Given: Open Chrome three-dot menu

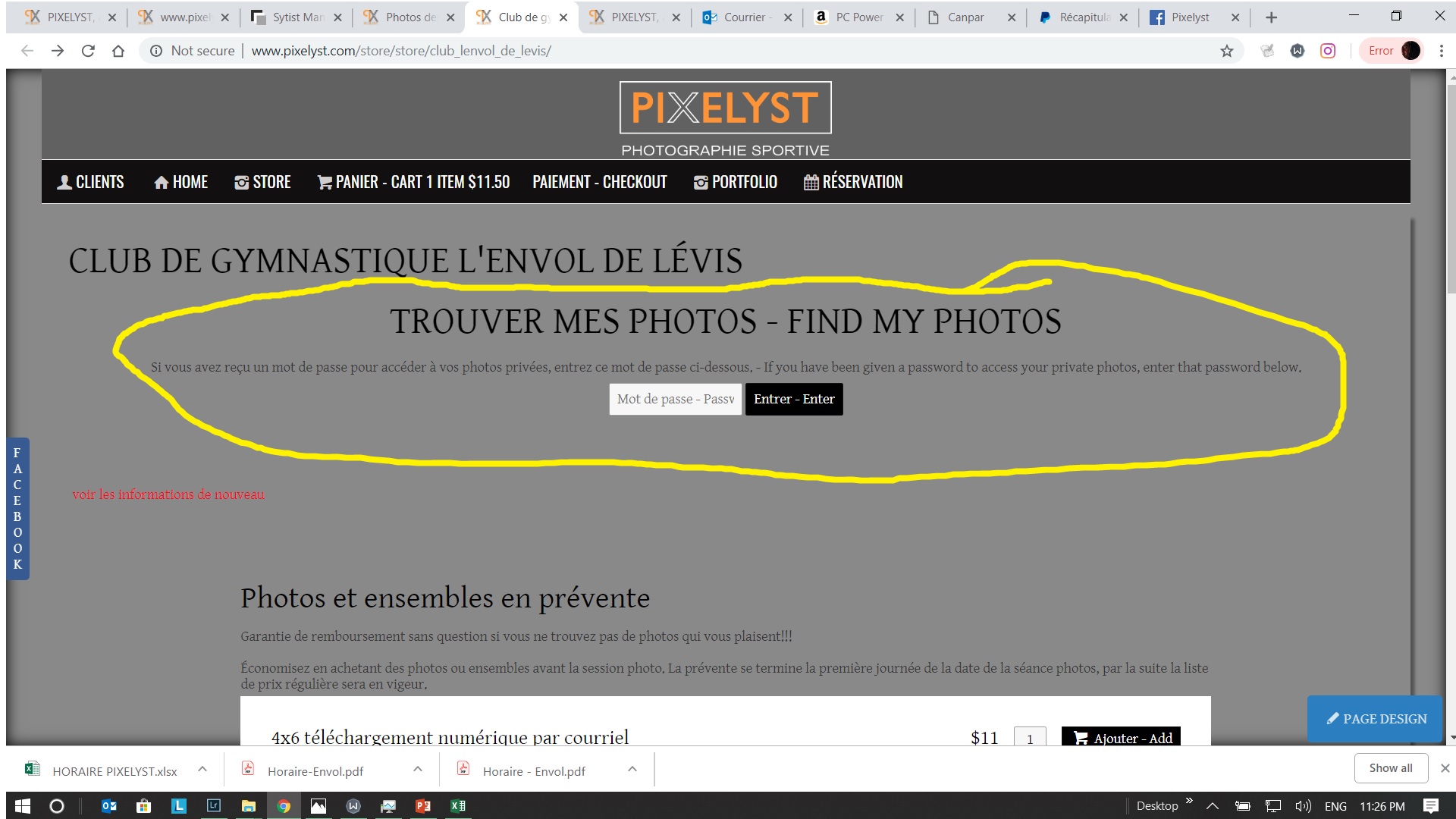Looking at the screenshot, I should [x=1442, y=51].
